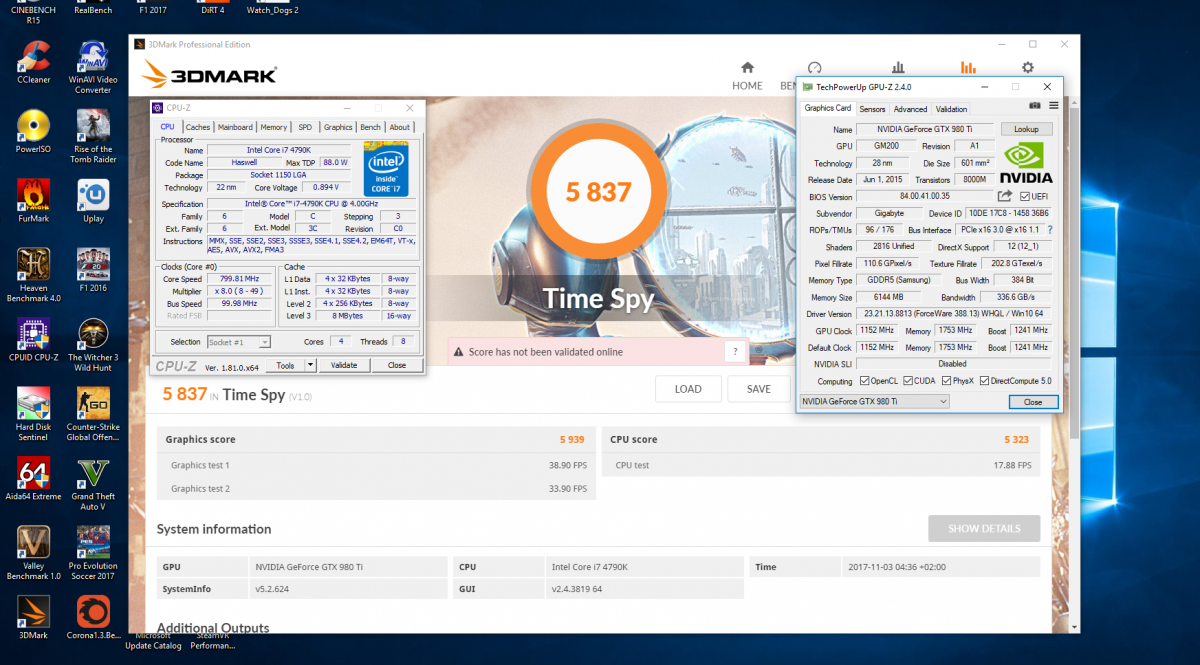Click the Tools button in CPU-Z
Image resolution: width=1200 pixels, height=665 pixels.
click(x=286, y=365)
